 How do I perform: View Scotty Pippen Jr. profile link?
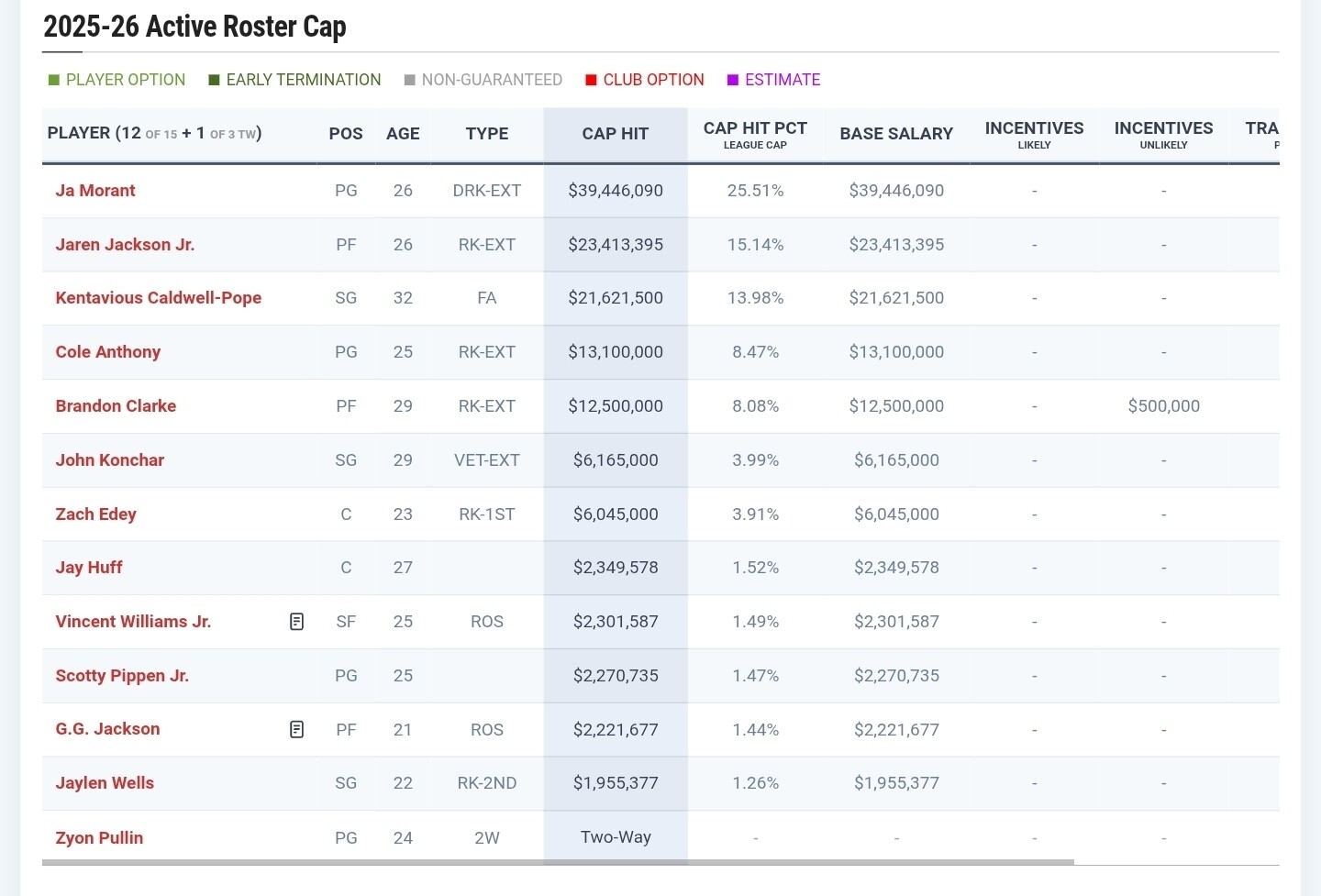pos(122,676)
